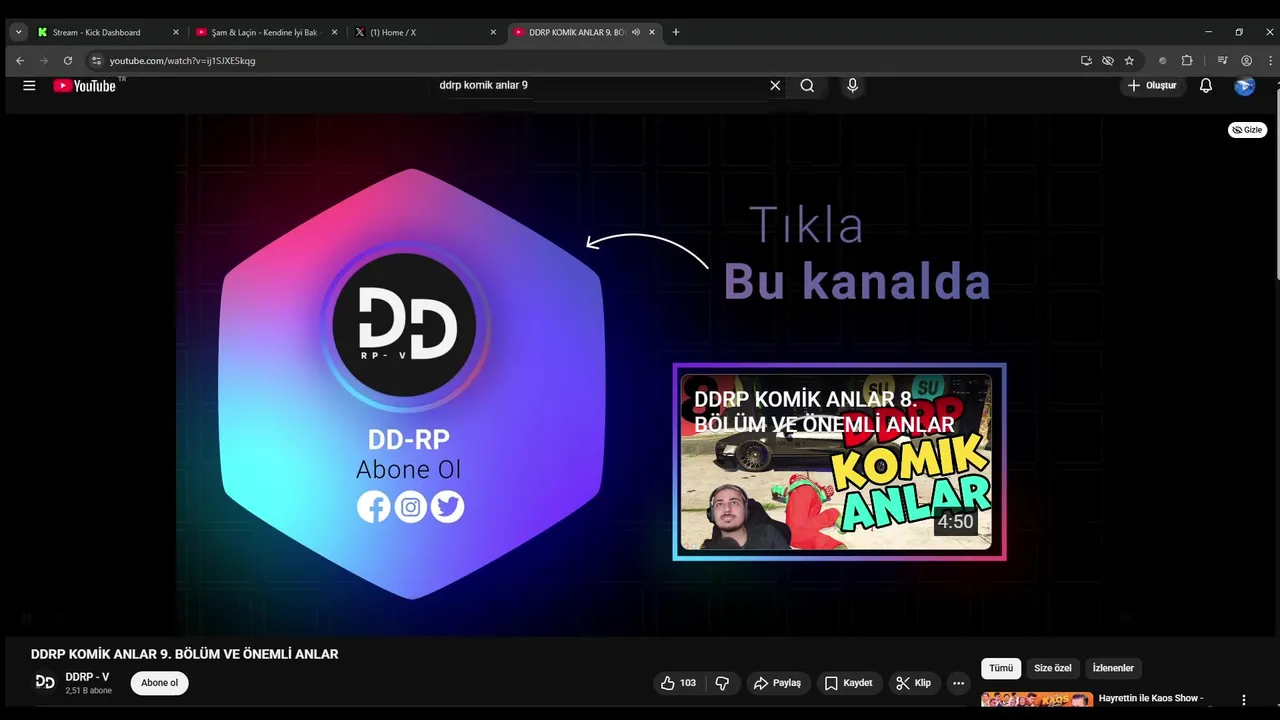Dislike the video with thumbs down
The height and width of the screenshot is (720, 1280).
(x=722, y=683)
